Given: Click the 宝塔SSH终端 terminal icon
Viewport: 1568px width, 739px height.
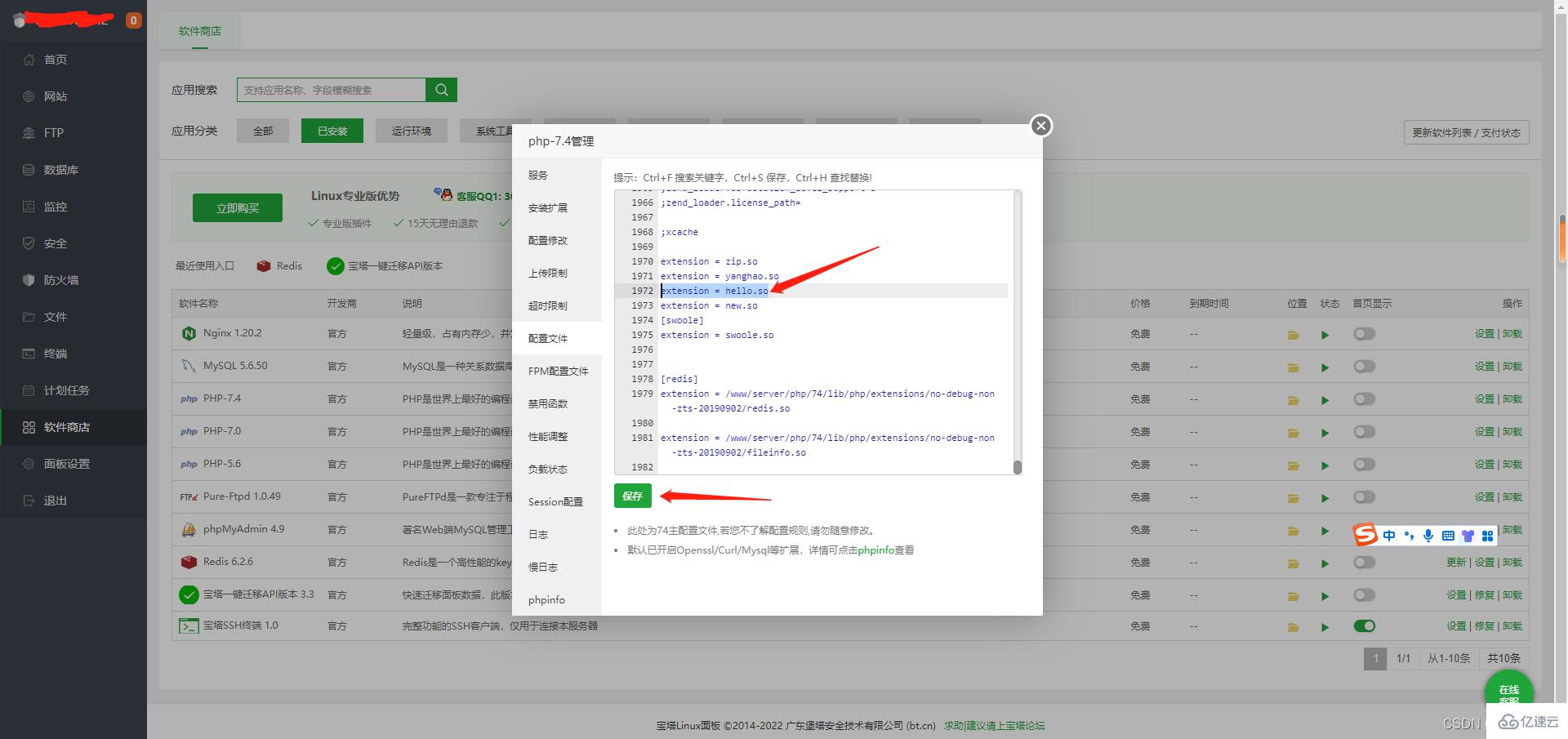Looking at the screenshot, I should point(189,626).
